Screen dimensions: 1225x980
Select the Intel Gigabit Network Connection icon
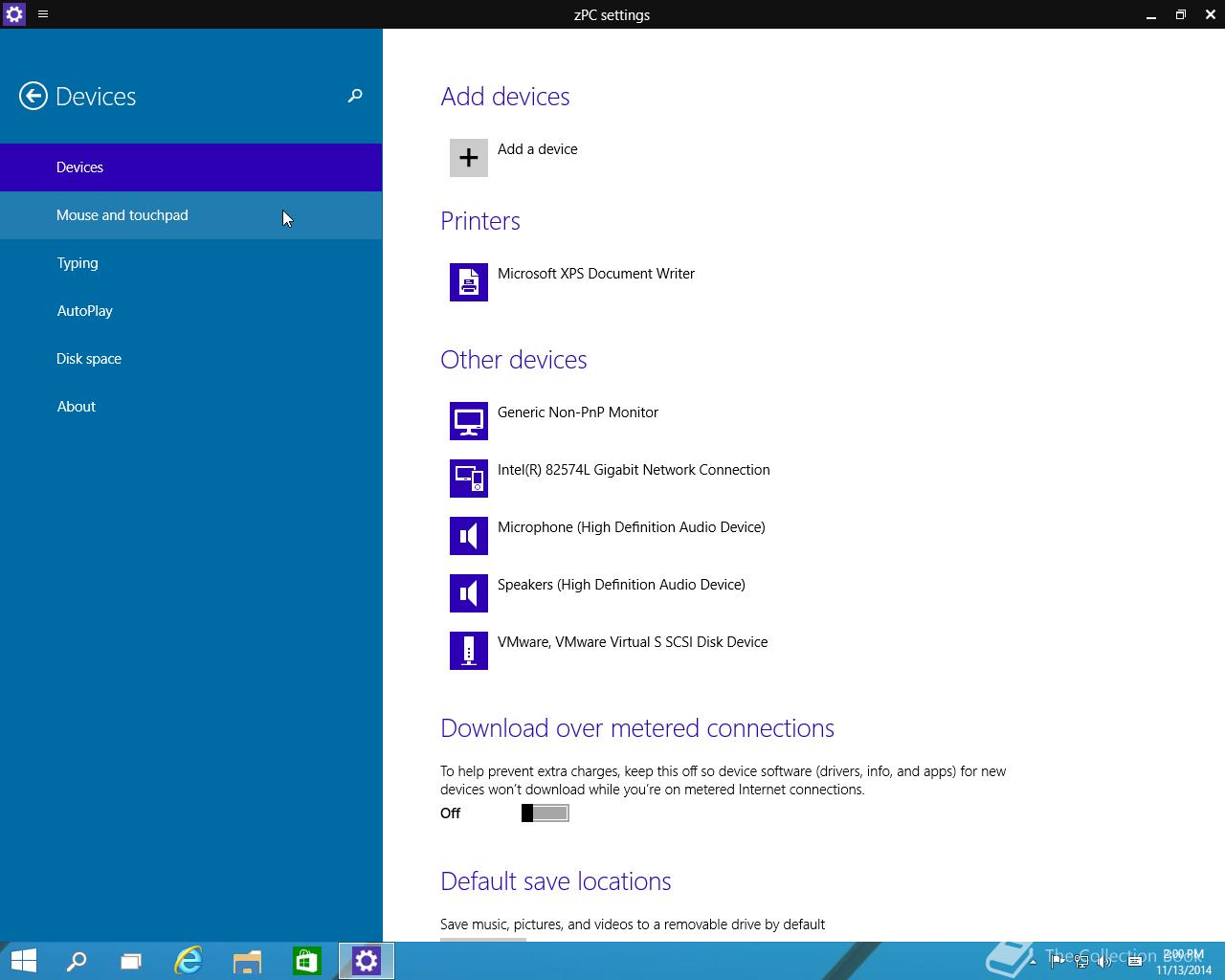(x=469, y=479)
